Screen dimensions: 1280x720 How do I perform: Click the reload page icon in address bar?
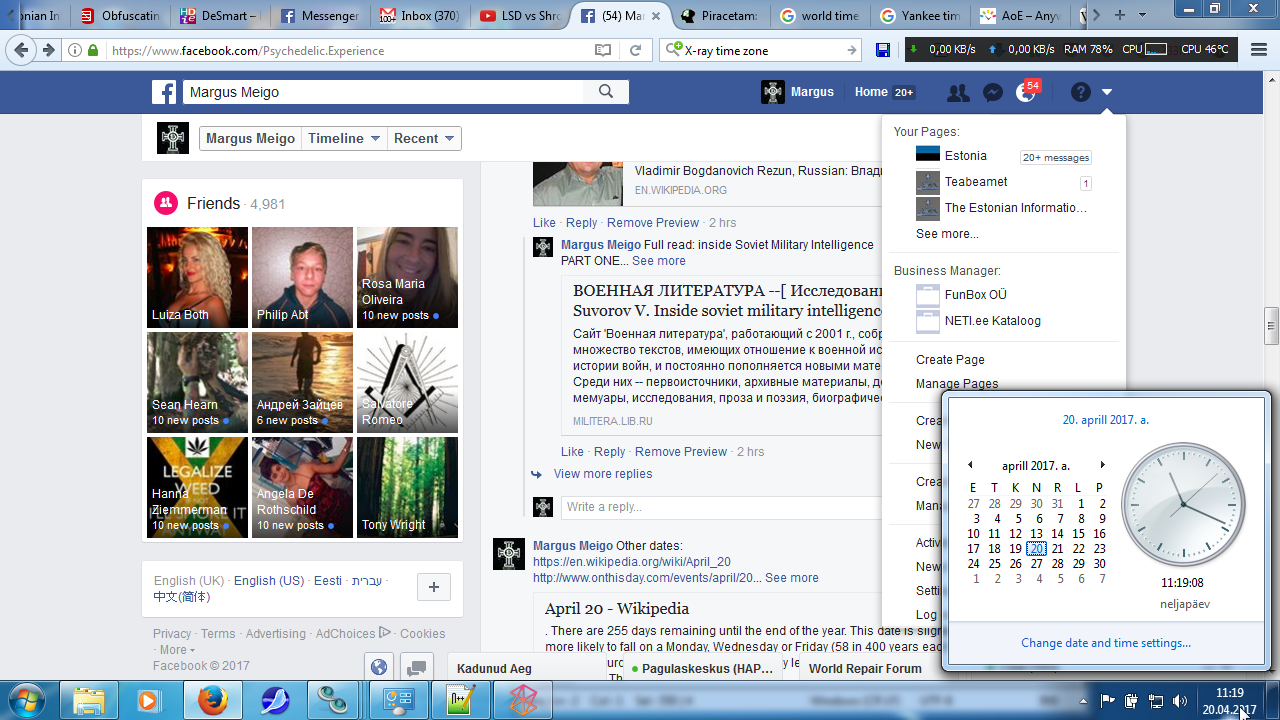635,50
